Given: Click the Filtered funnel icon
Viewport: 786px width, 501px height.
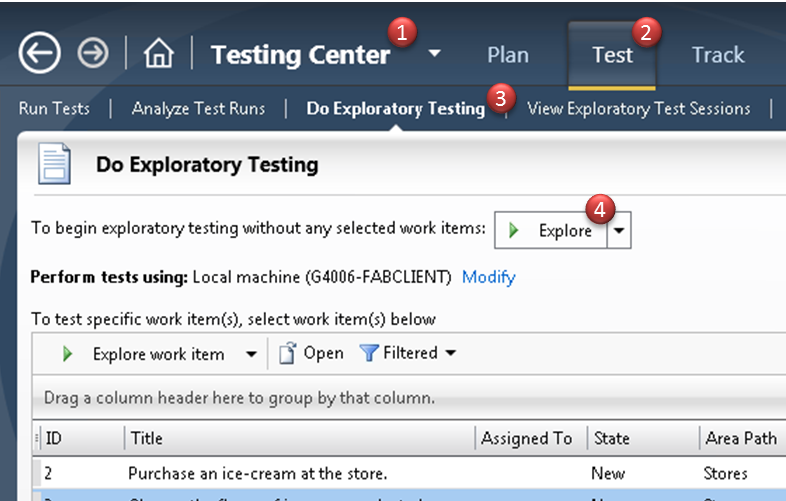Looking at the screenshot, I should click(369, 353).
